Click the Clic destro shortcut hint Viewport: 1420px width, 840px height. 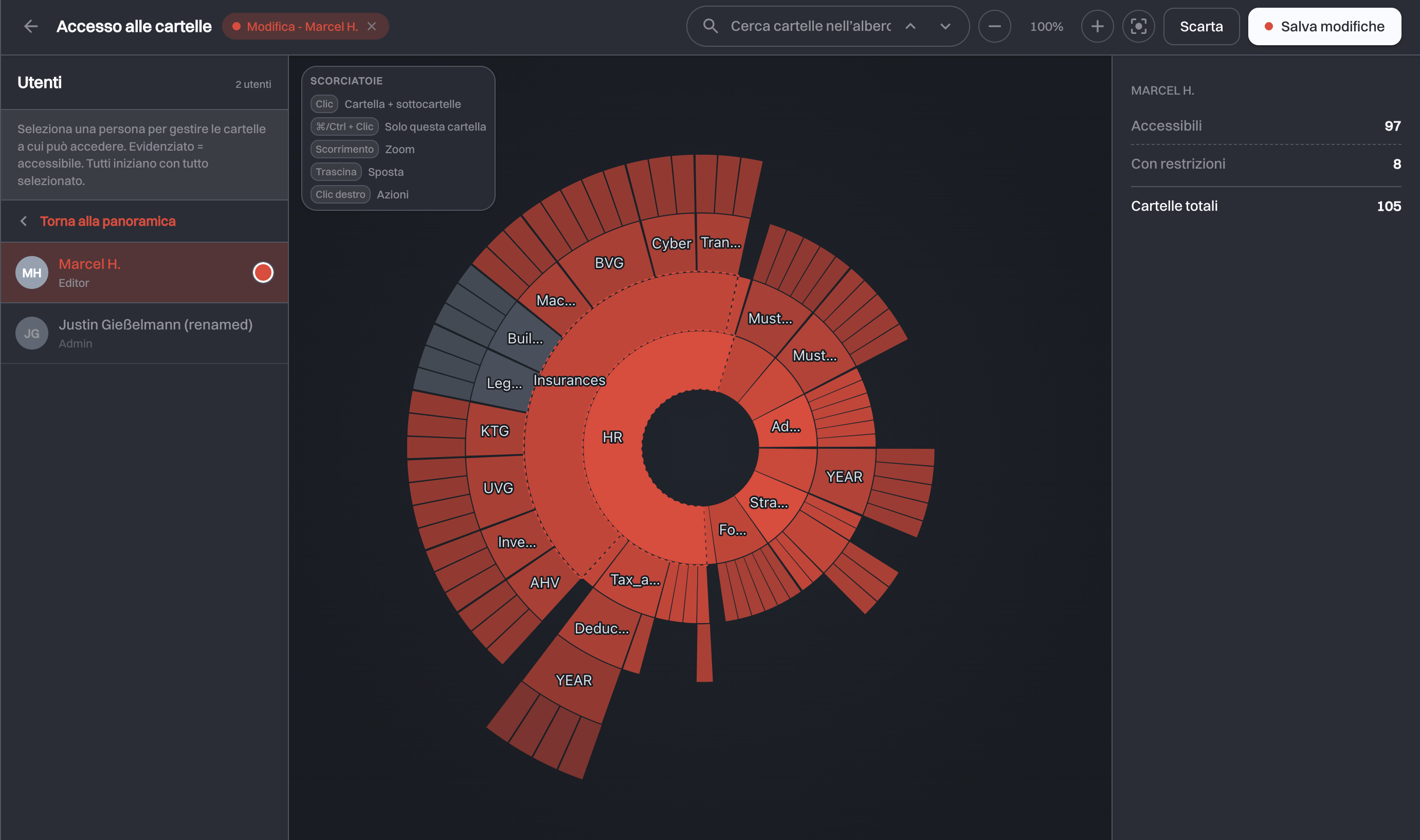(340, 194)
